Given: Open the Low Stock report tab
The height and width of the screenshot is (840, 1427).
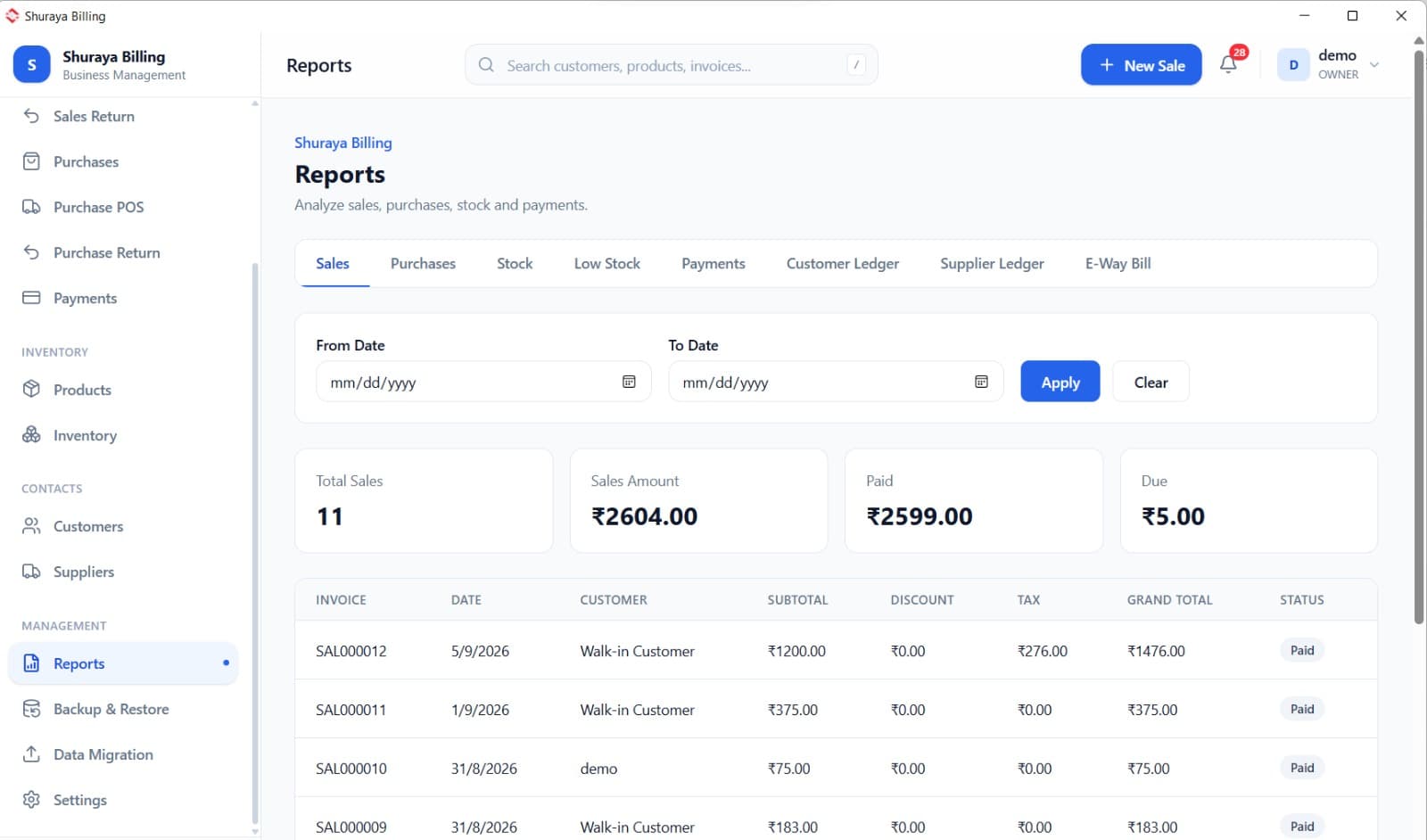Looking at the screenshot, I should point(607,264).
